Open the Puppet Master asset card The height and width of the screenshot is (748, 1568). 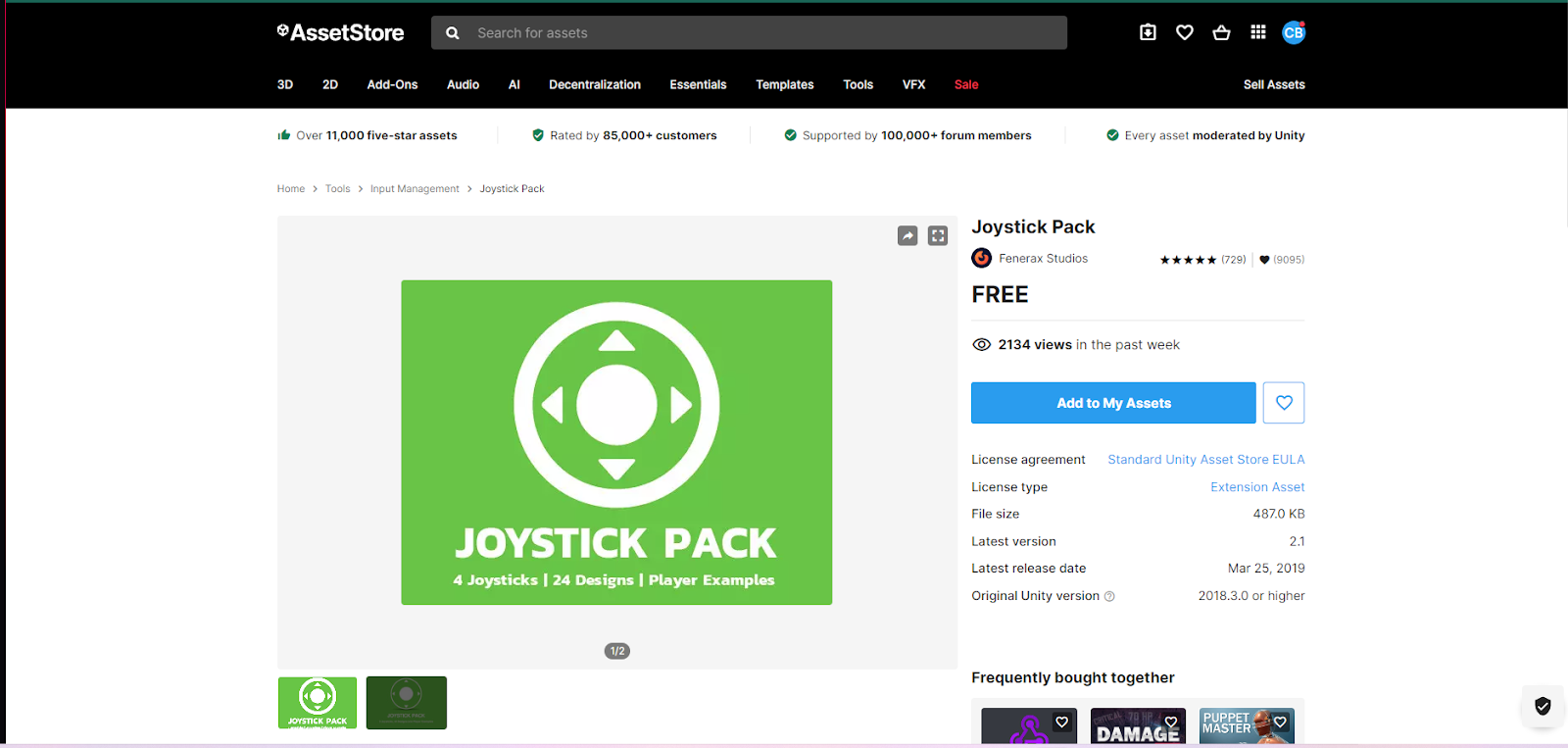click(1247, 726)
